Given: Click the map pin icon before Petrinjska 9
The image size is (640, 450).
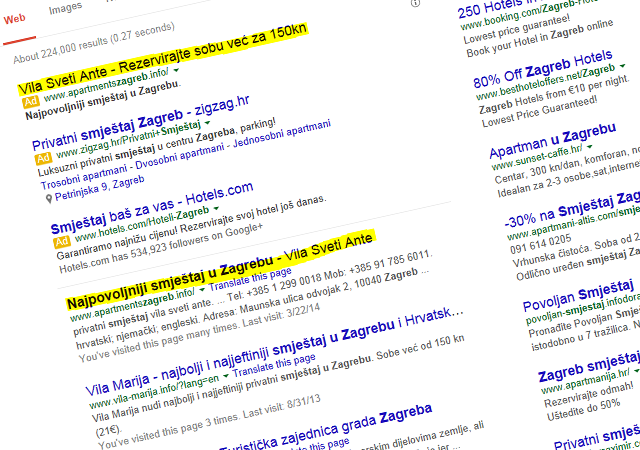Looking at the screenshot, I should pyautogui.click(x=49, y=199).
